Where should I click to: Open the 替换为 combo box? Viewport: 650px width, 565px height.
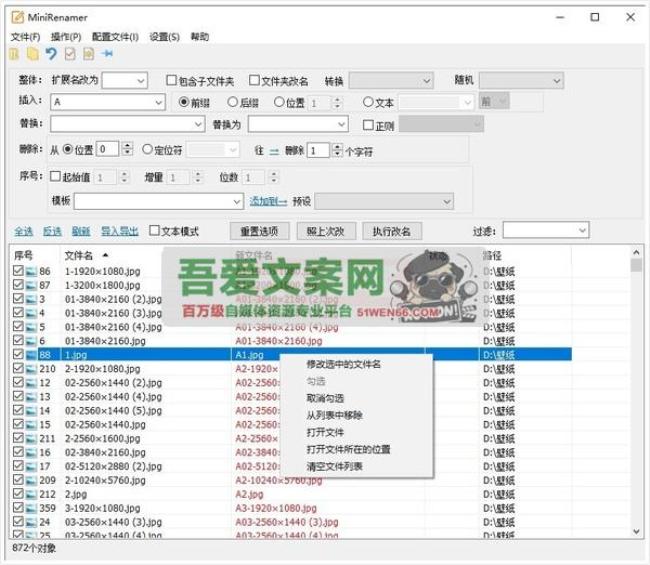(298, 124)
